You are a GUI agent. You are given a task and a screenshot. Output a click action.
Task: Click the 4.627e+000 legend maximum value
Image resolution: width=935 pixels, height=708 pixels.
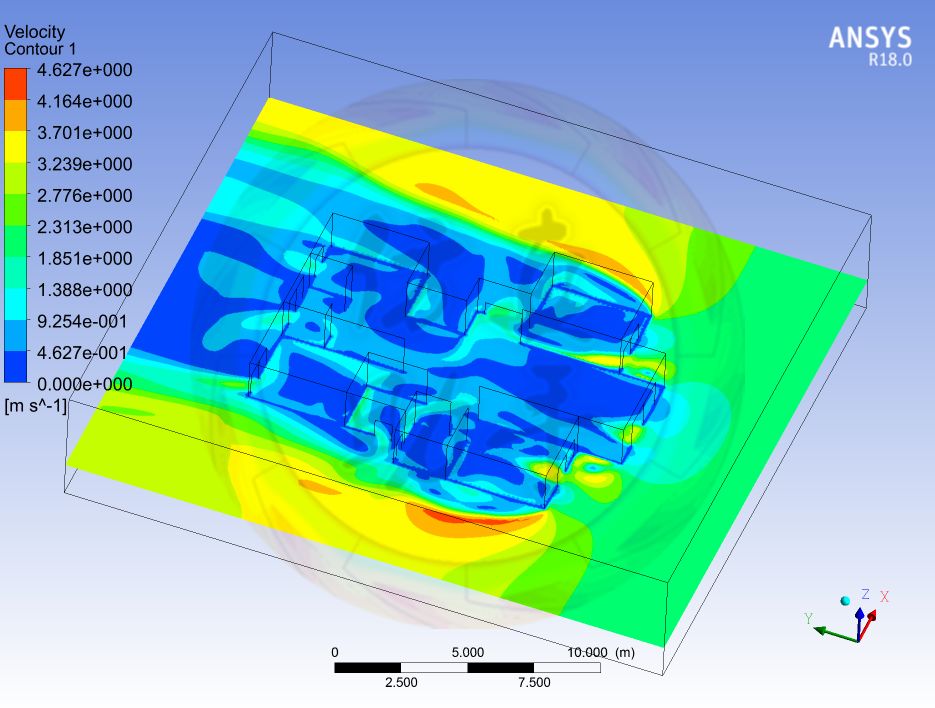point(85,70)
